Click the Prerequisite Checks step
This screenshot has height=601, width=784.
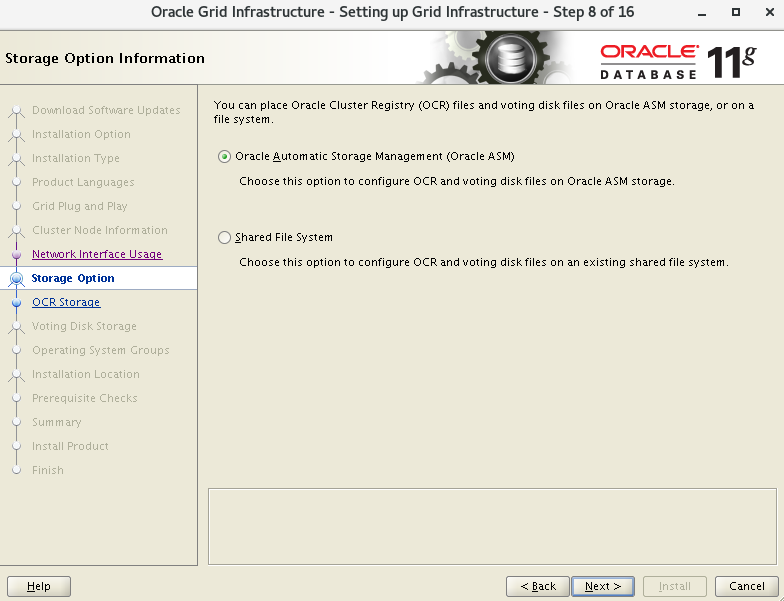click(84, 398)
